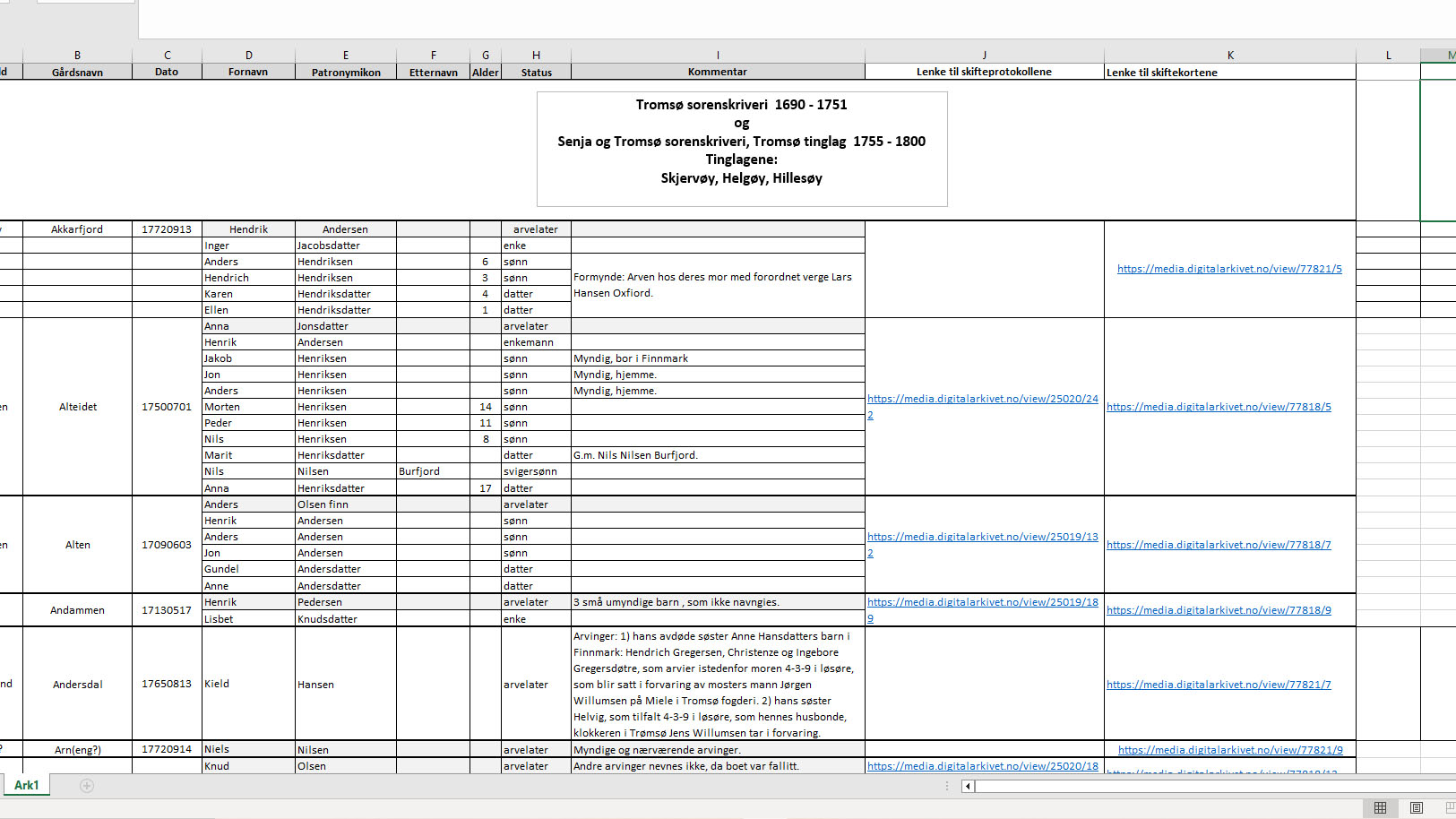Select the Gårdsnavn header cell

(77, 73)
